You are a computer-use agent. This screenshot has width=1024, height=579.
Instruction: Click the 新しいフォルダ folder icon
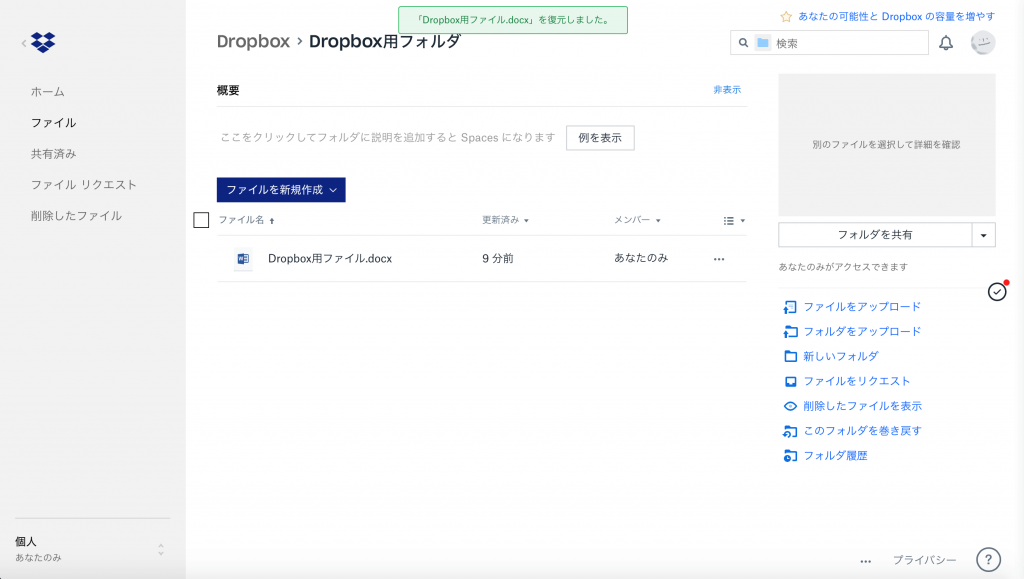(x=790, y=356)
